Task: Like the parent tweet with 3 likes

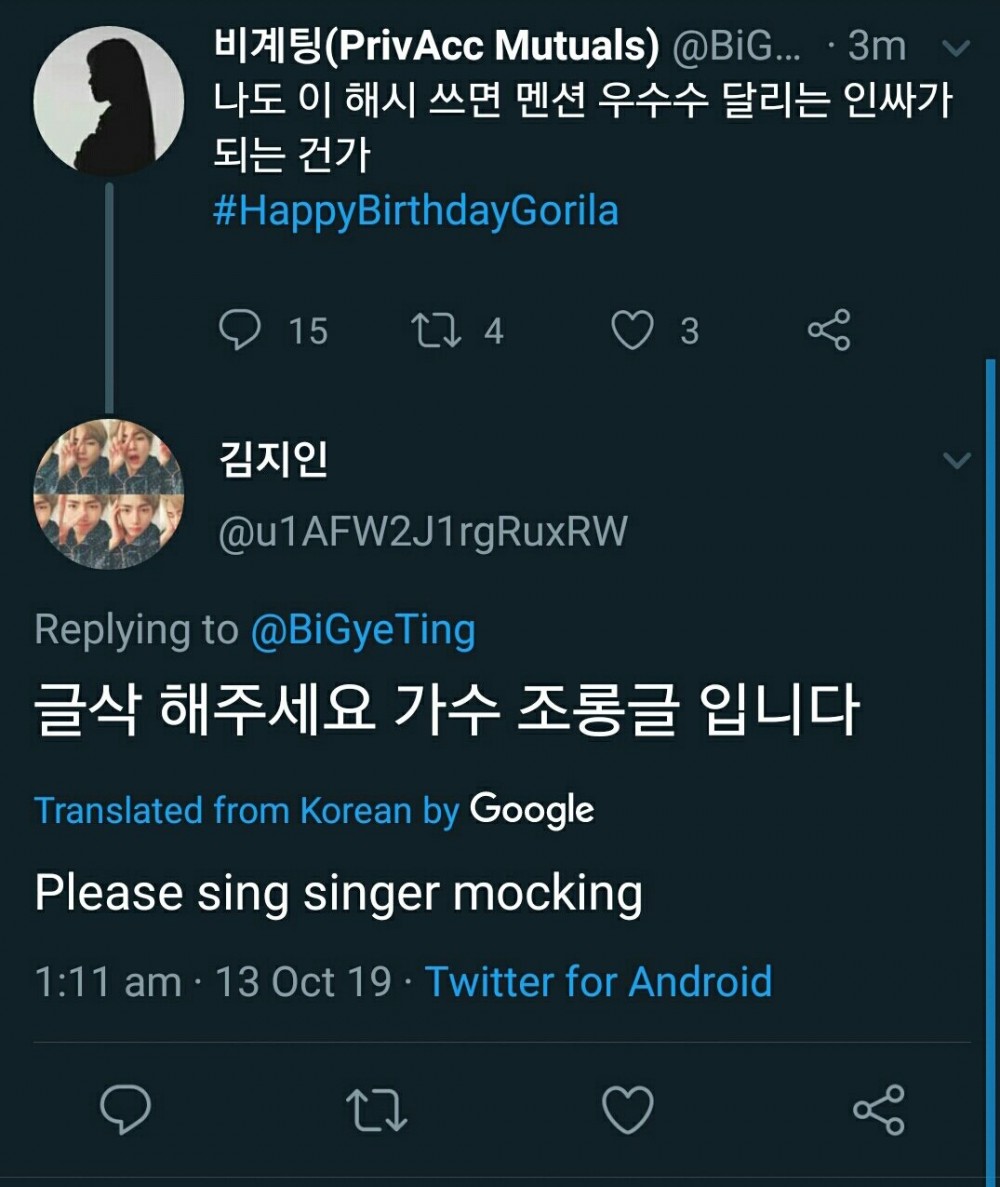Action: 632,331
